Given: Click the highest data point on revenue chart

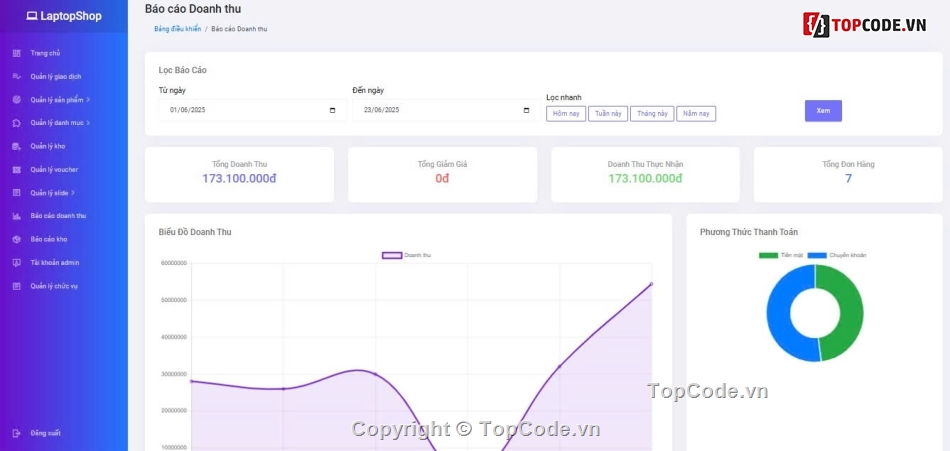Looking at the screenshot, I should (651, 284).
